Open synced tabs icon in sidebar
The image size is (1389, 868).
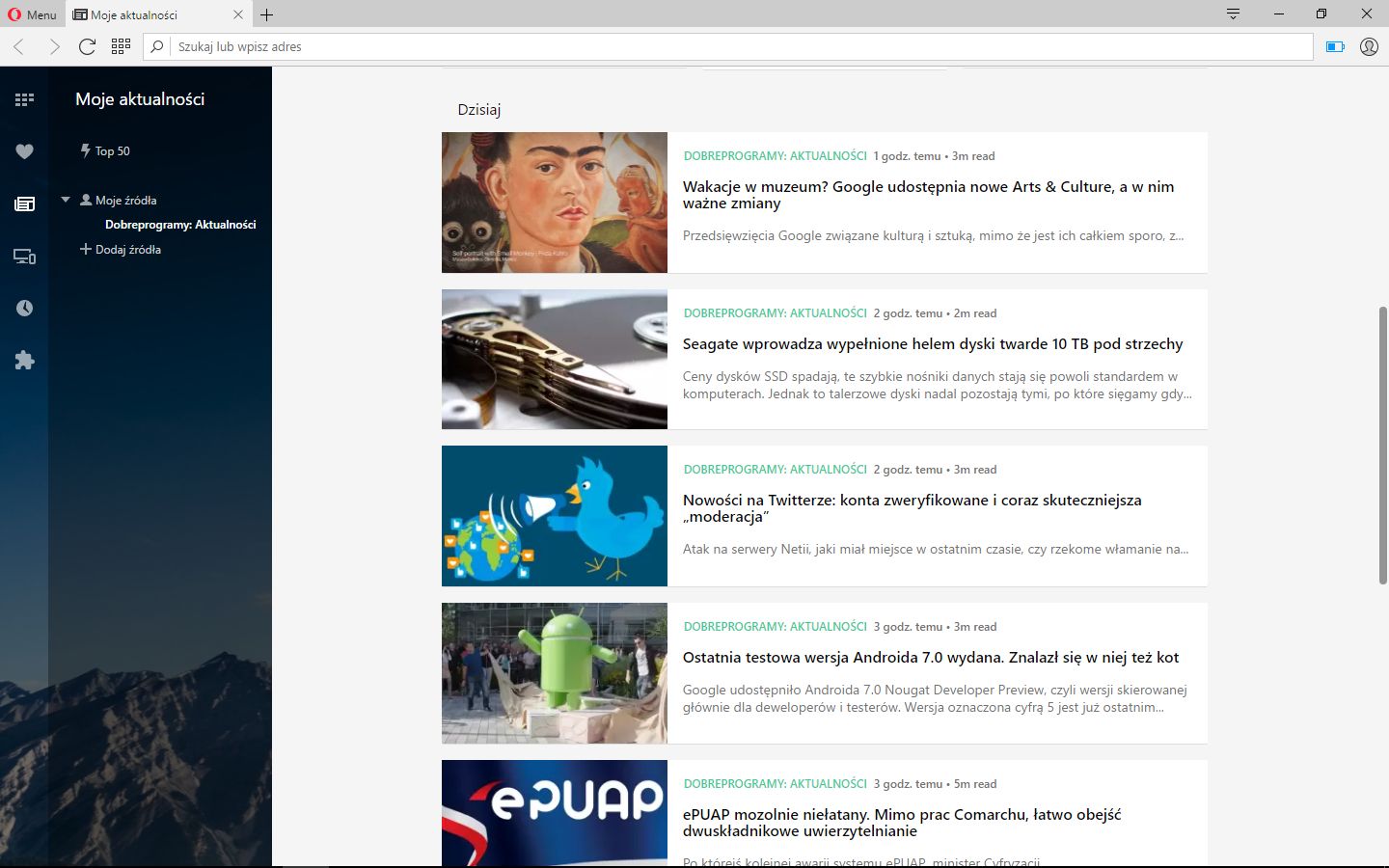click(24, 257)
